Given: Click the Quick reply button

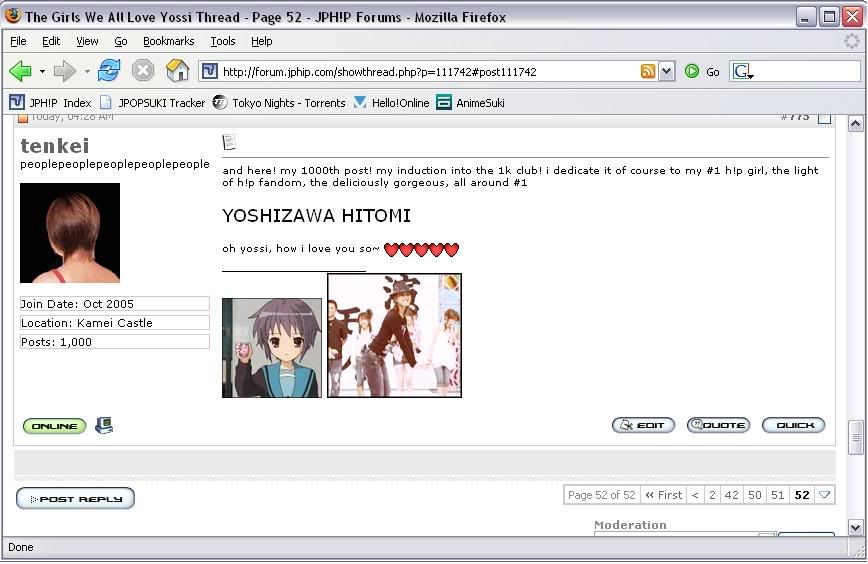Looking at the screenshot, I should (794, 425).
